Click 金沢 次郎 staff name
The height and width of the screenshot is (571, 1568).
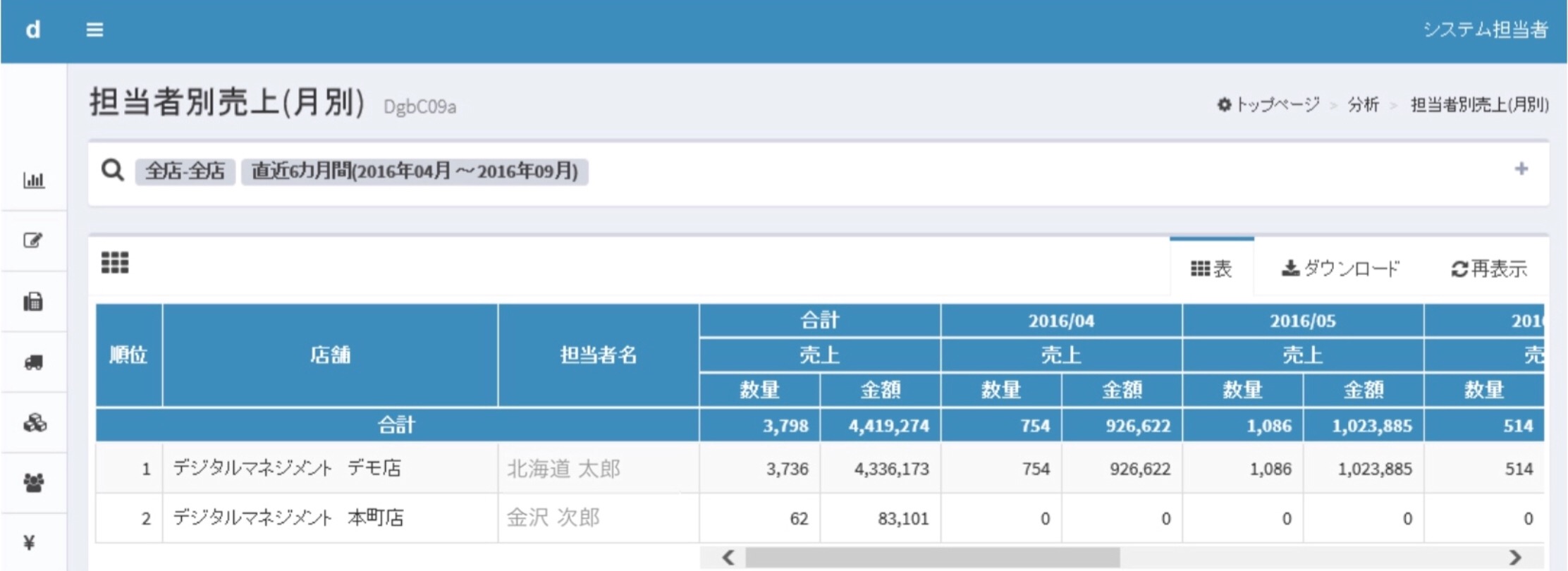553,518
